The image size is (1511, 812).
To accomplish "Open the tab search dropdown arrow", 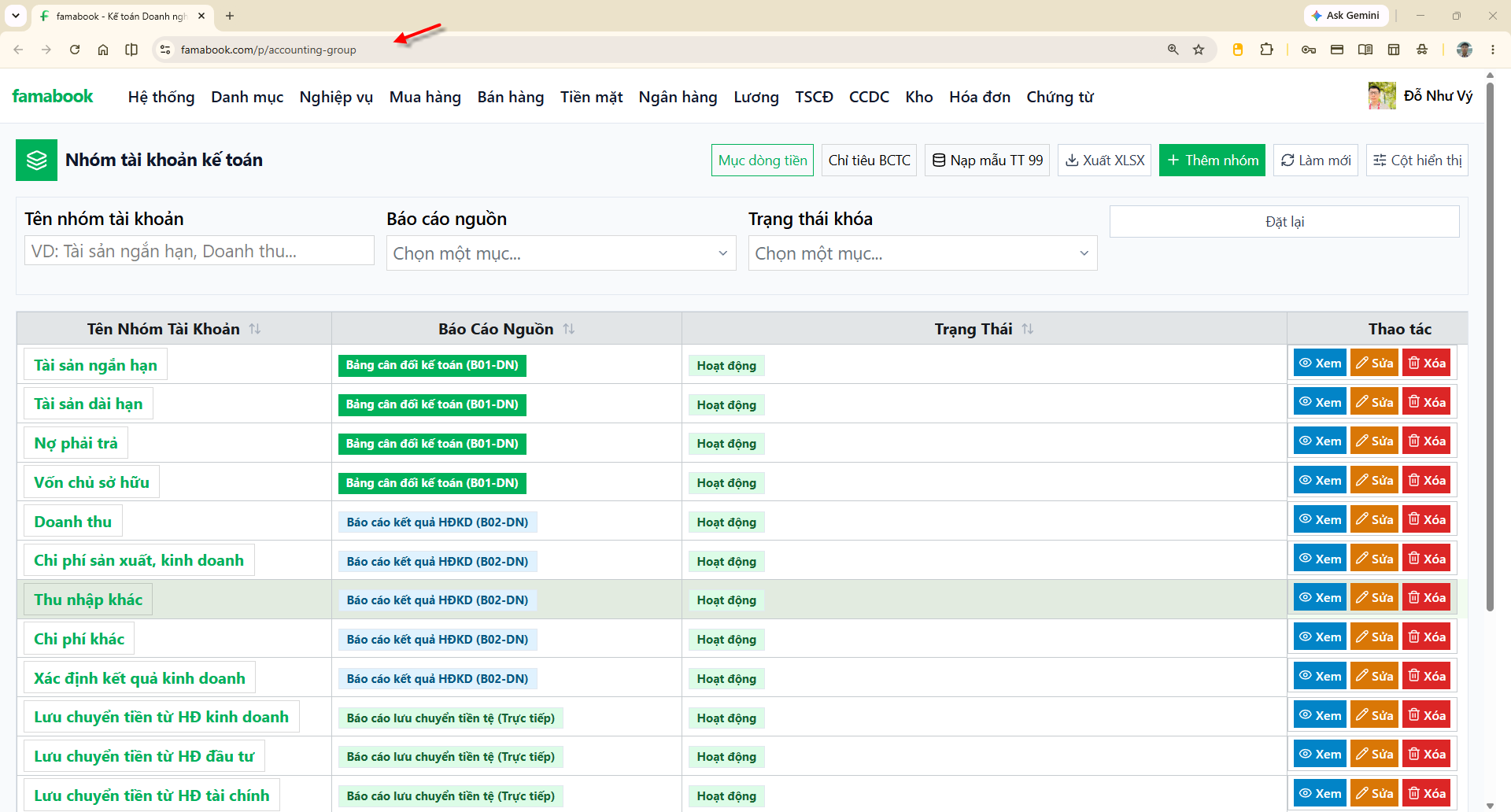I will point(16,16).
